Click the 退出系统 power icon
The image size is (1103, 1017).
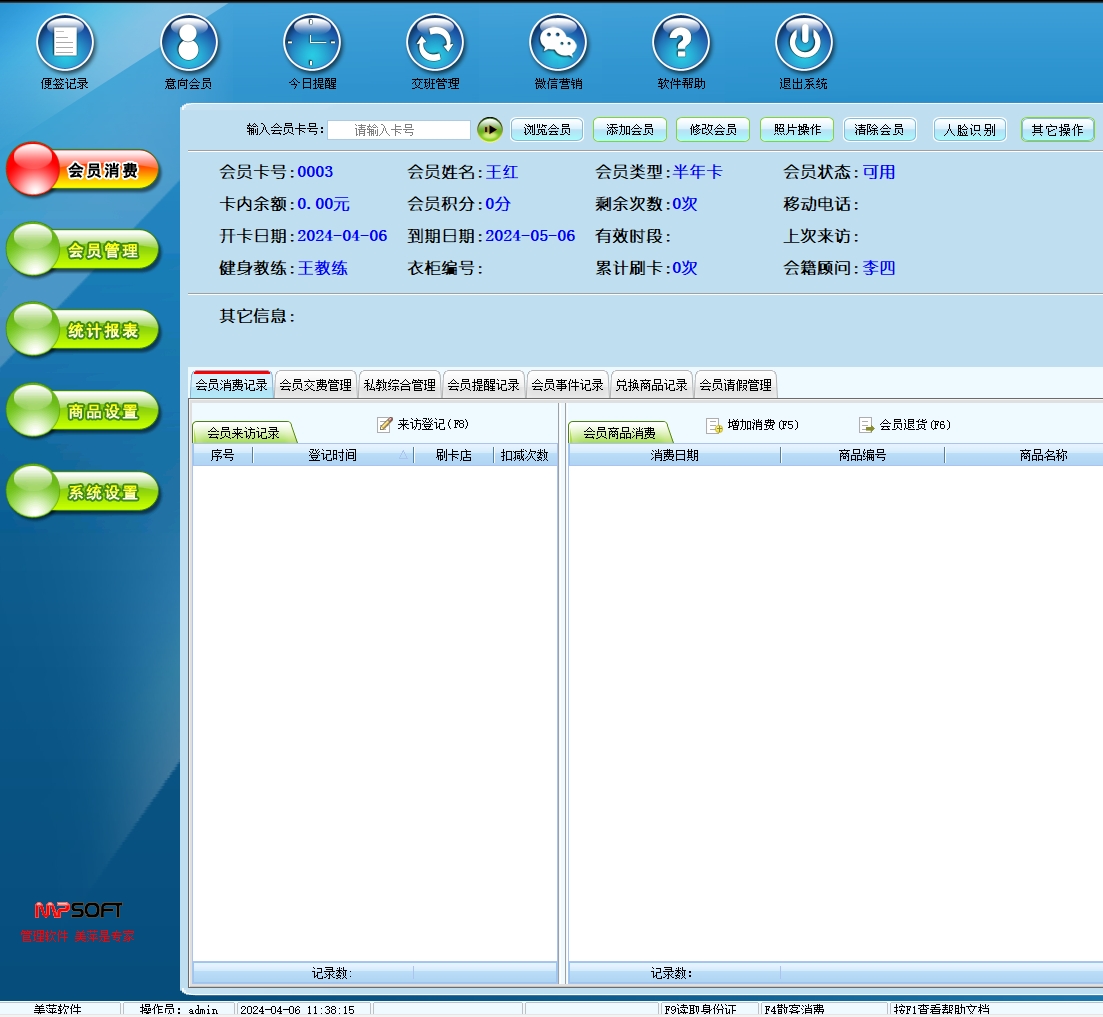804,44
